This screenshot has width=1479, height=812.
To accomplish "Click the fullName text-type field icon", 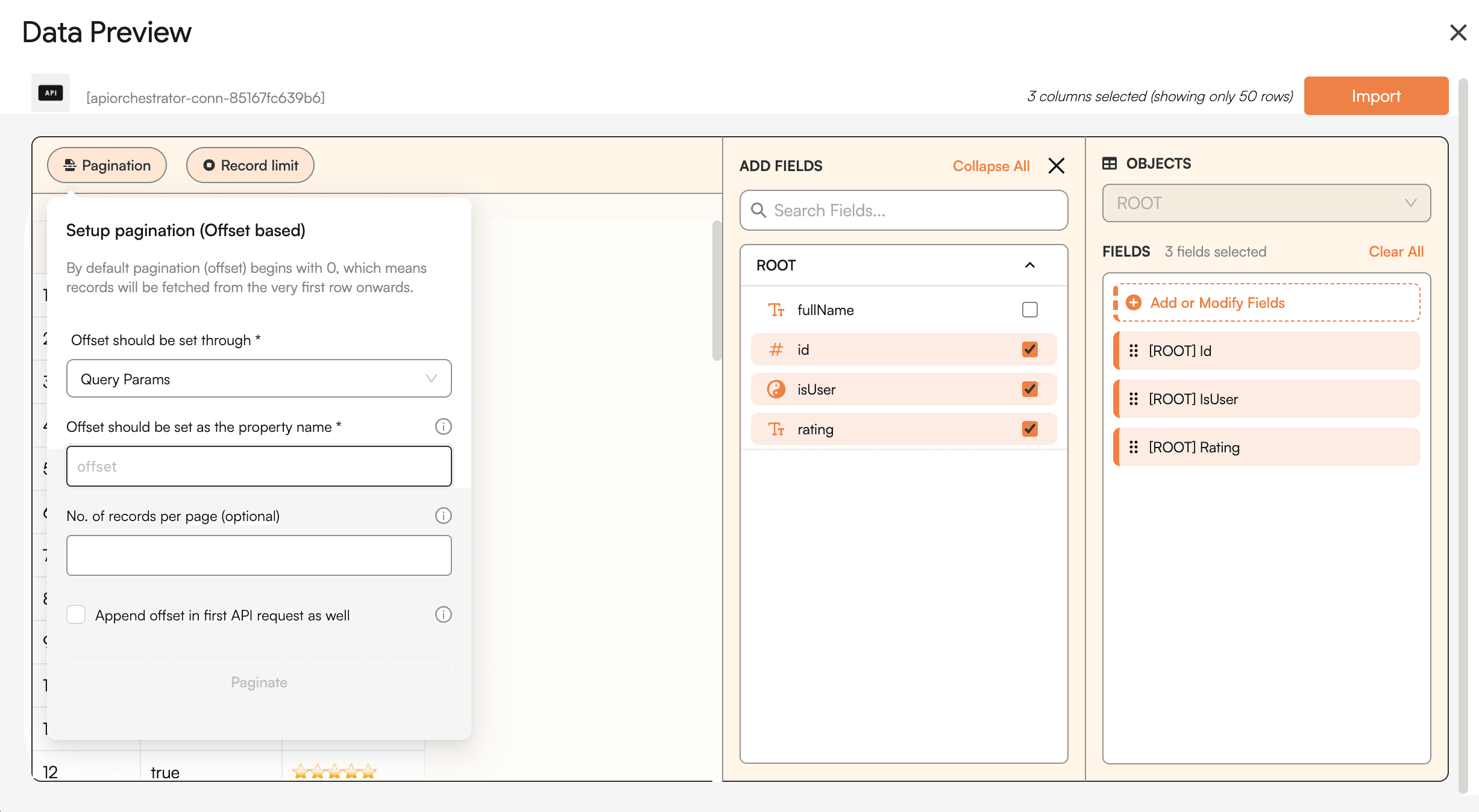I will tap(776, 309).
